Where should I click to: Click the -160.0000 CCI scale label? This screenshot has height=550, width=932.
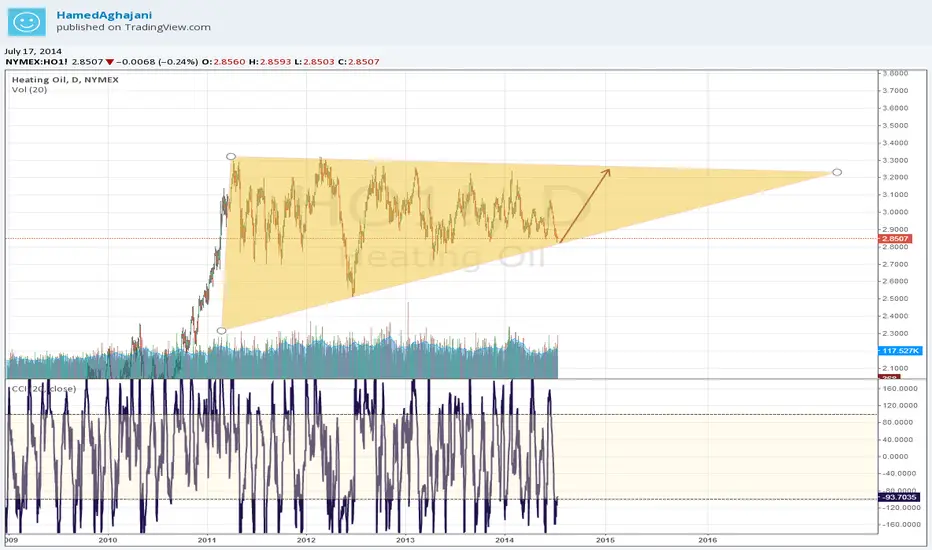900,524
